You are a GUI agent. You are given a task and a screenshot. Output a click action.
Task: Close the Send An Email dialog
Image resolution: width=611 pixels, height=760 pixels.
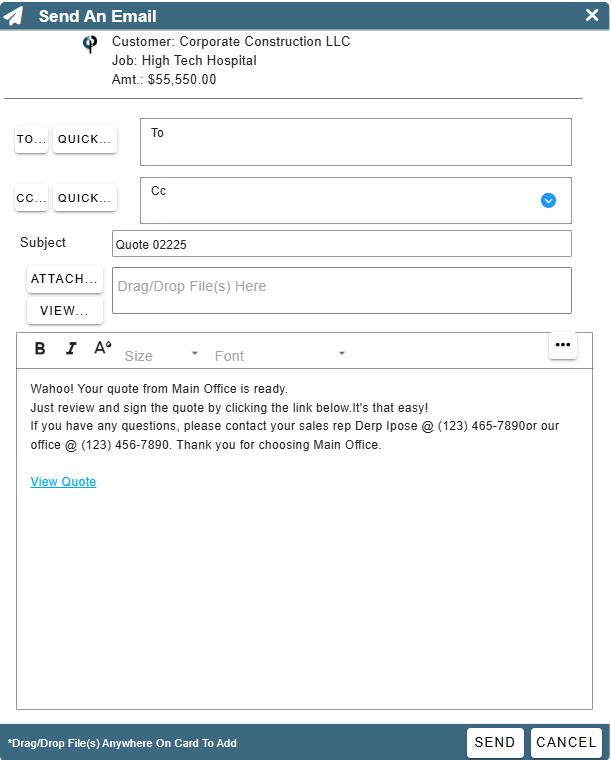(x=592, y=15)
